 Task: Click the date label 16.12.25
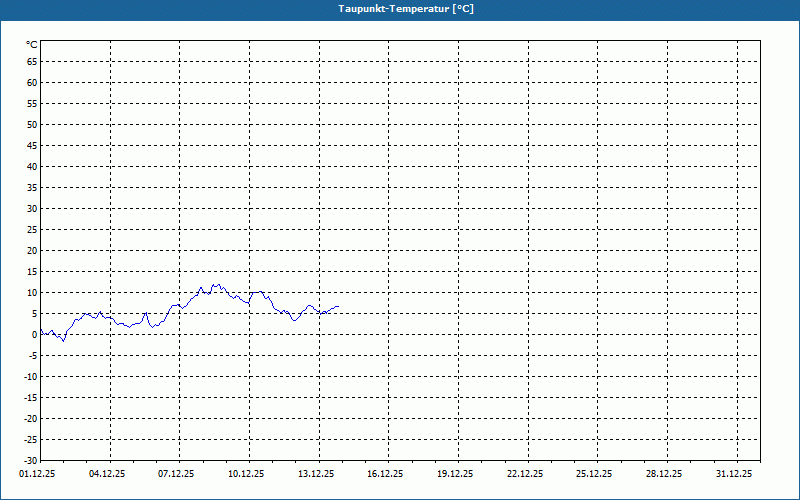point(385,474)
